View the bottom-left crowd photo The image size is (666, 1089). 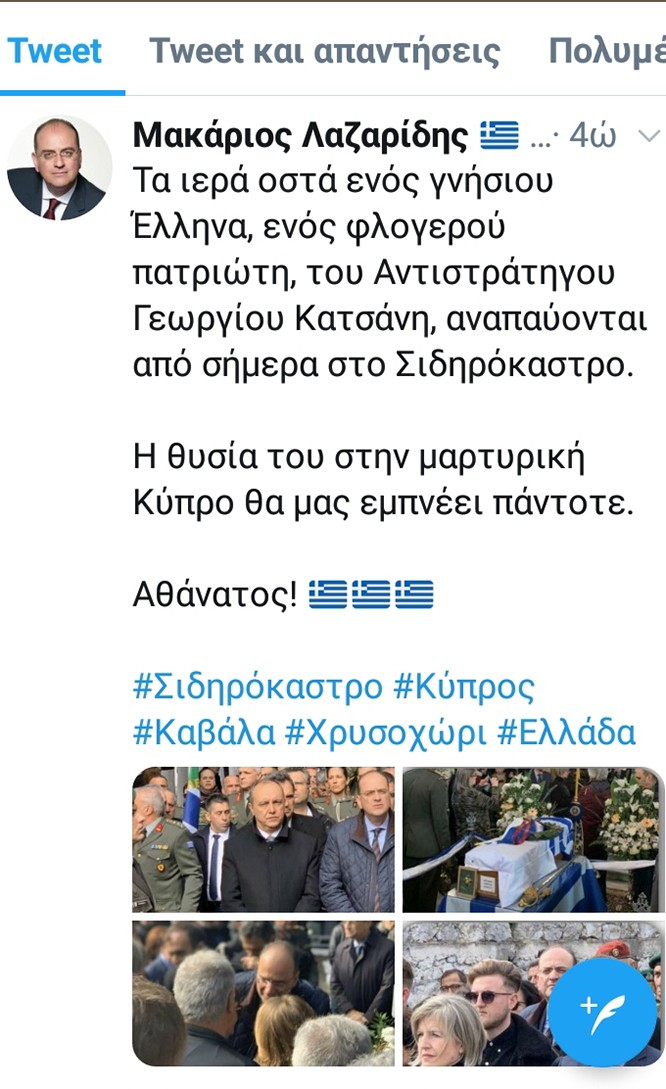tap(263, 993)
